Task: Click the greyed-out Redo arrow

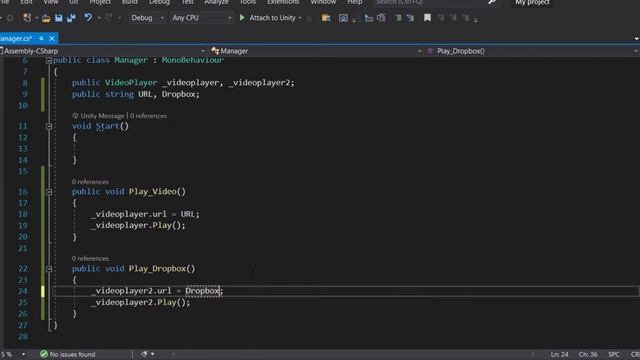Action: 109,18
